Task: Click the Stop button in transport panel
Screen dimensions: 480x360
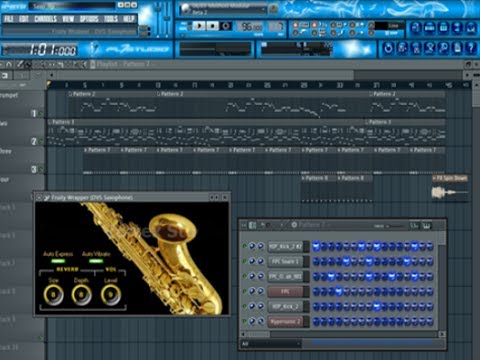Action: coord(212,26)
